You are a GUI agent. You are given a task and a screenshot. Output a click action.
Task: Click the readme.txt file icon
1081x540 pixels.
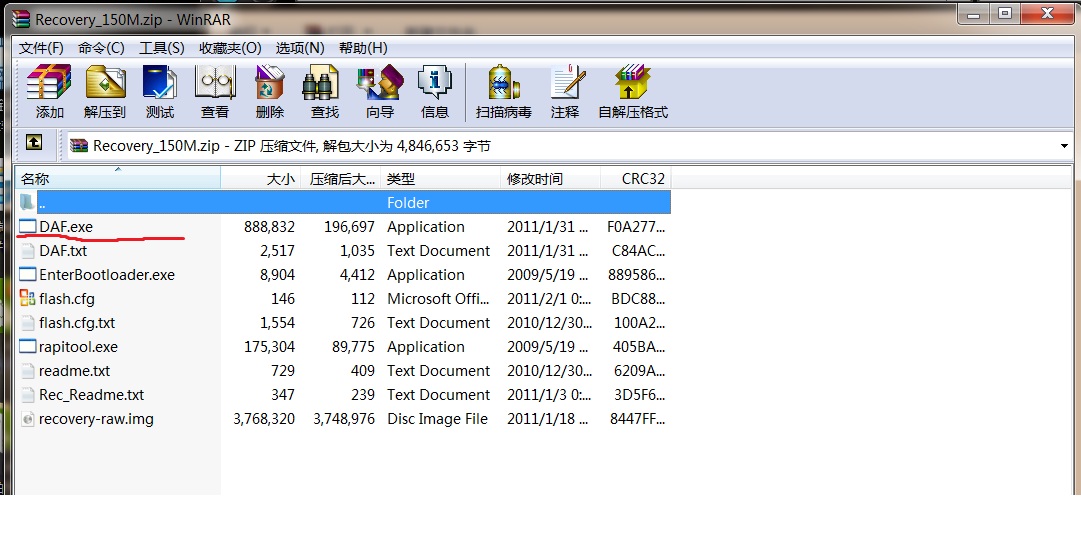[27, 370]
